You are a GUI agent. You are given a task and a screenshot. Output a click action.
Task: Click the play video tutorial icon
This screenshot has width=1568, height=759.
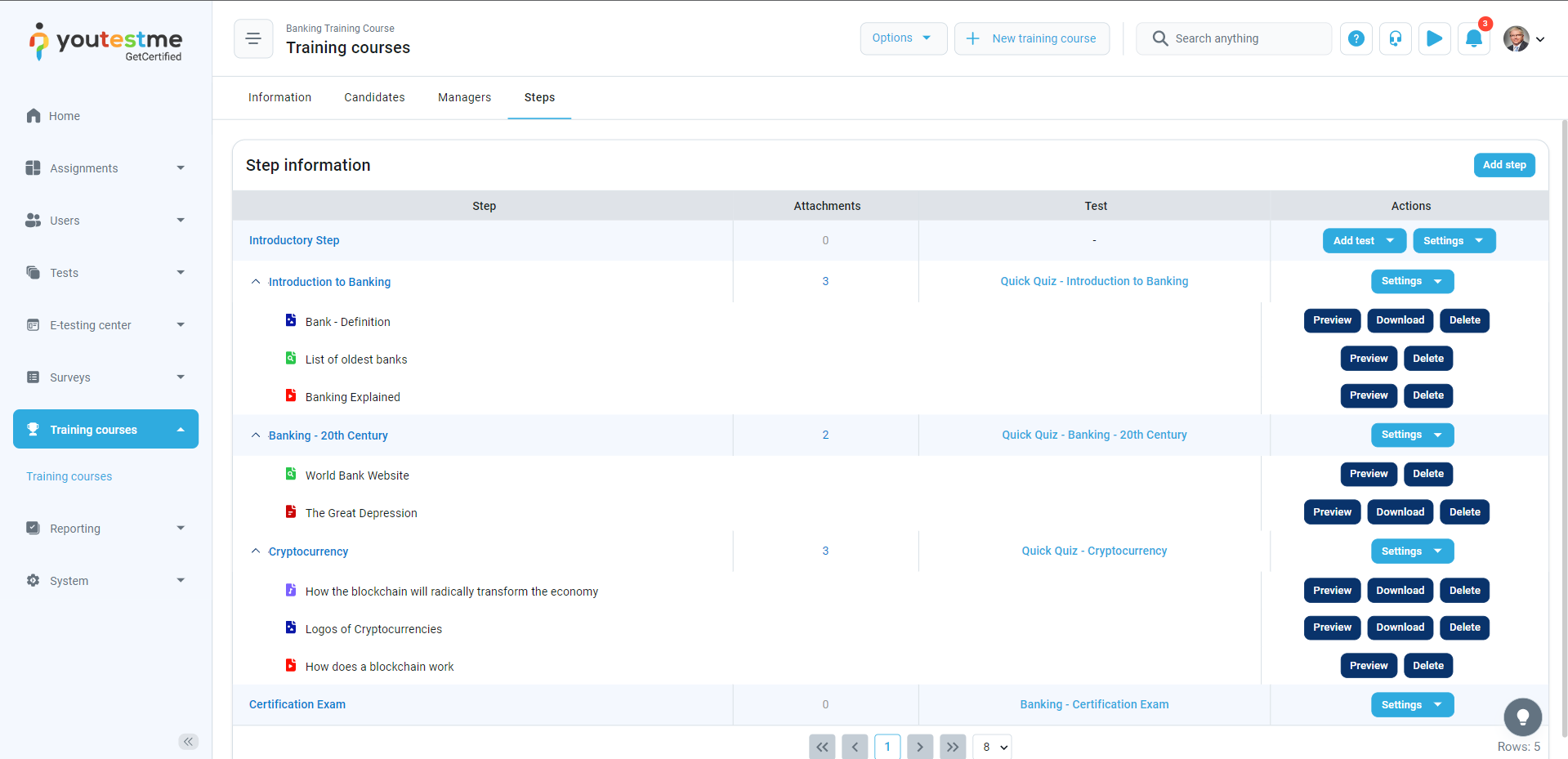(1434, 38)
